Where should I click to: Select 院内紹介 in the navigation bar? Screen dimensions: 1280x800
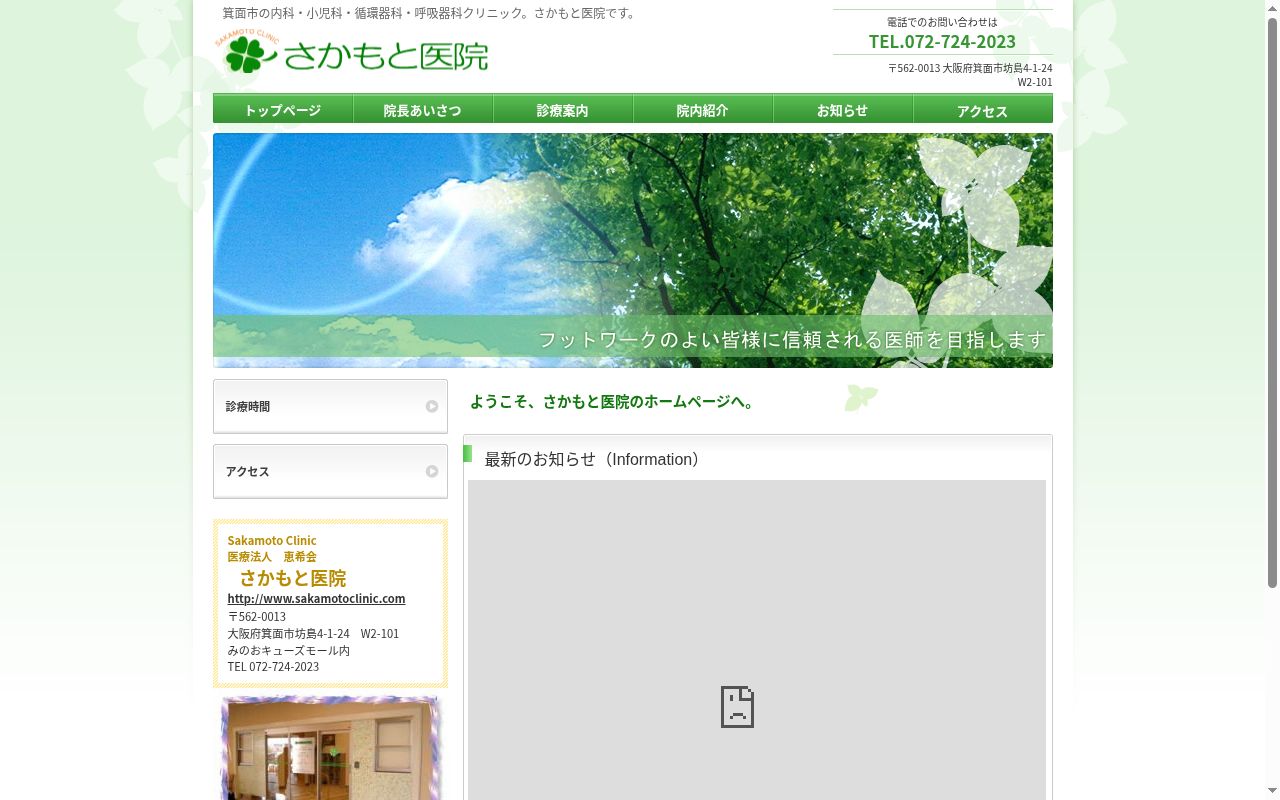(703, 109)
